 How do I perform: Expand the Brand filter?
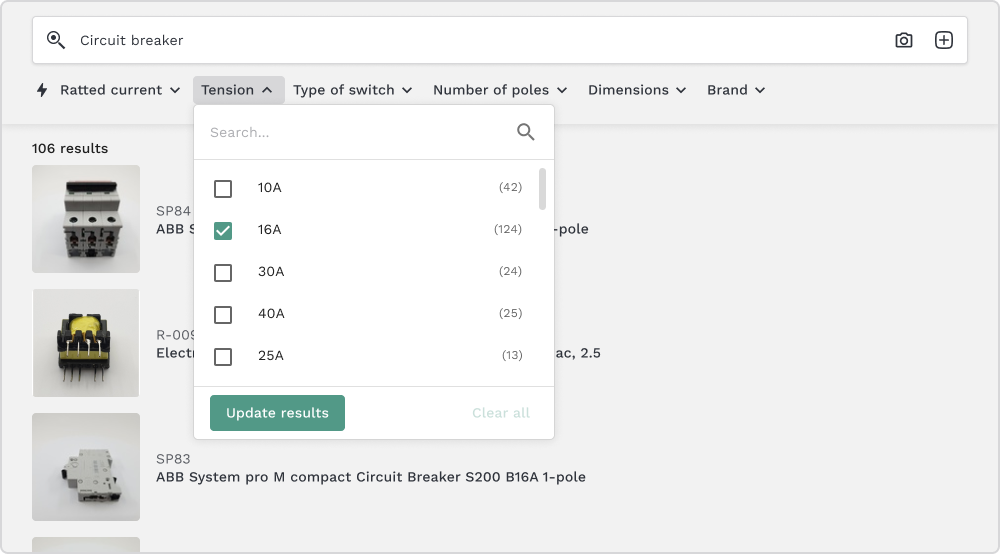[736, 90]
